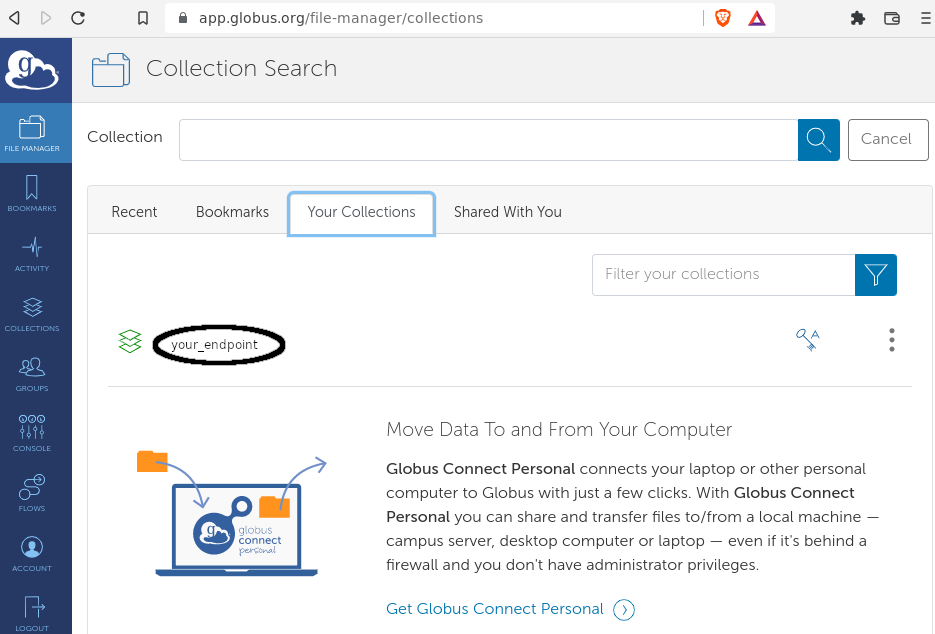
Task: Open Collections in sidebar
Action: 32,314
